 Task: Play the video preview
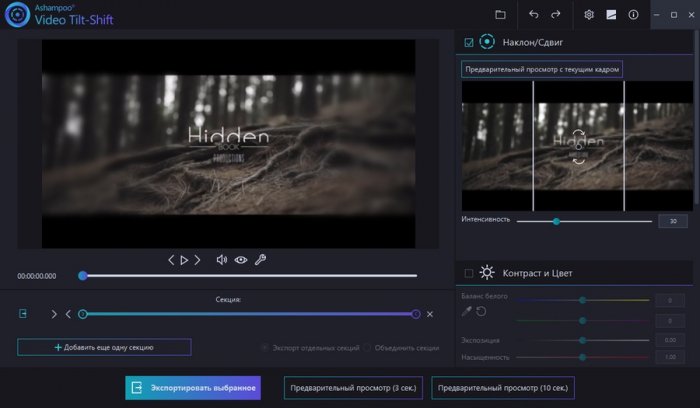pos(184,260)
